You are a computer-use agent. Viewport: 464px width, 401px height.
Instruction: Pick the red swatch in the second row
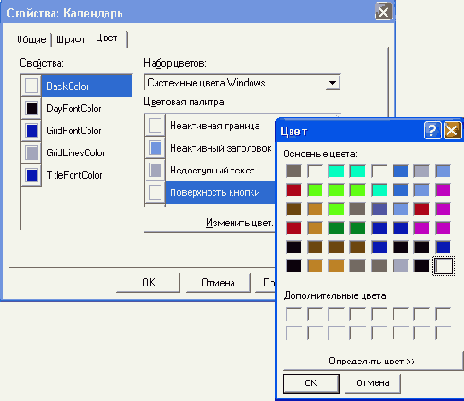tap(294, 190)
